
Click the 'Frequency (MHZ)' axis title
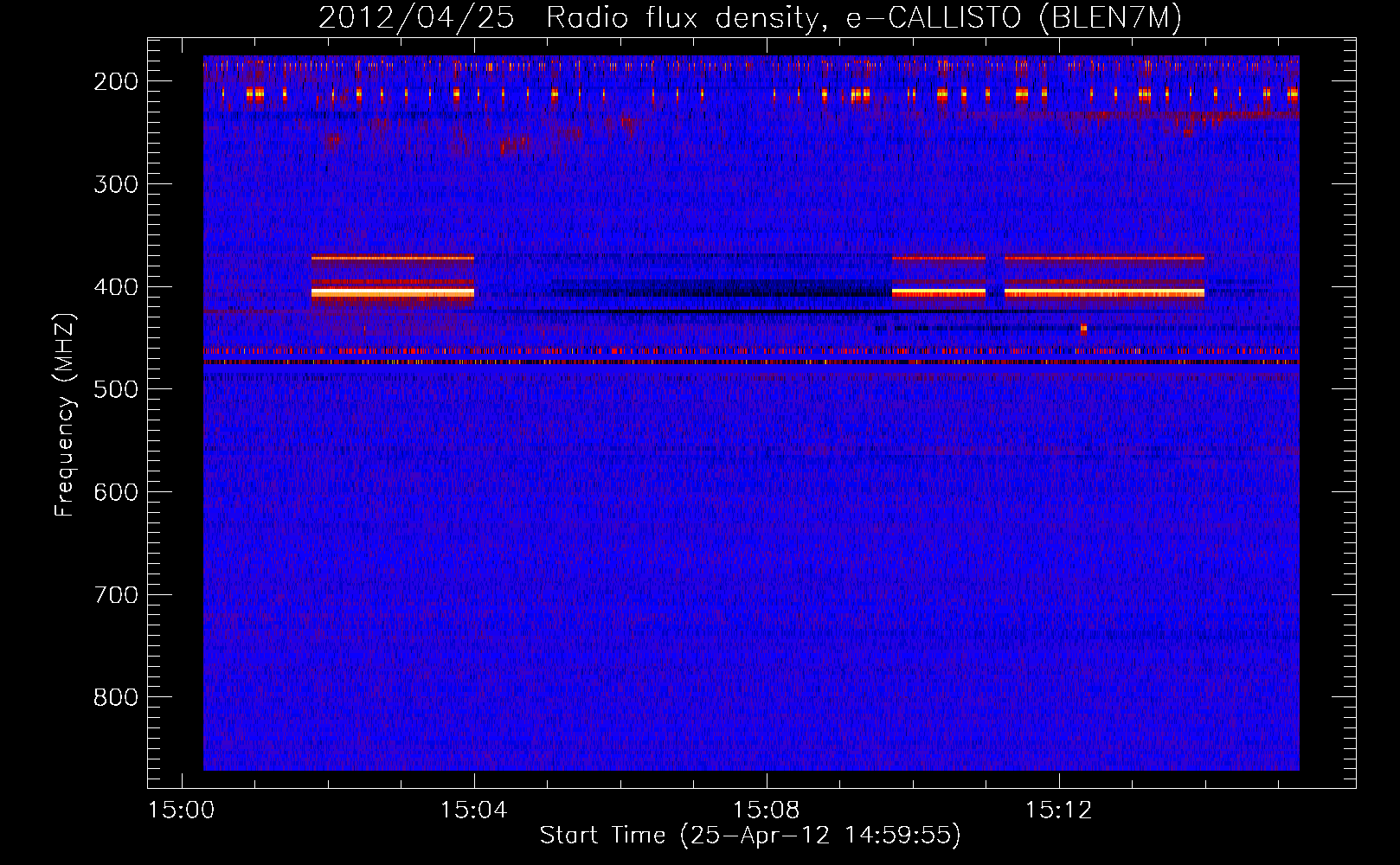pyautogui.click(x=66, y=414)
